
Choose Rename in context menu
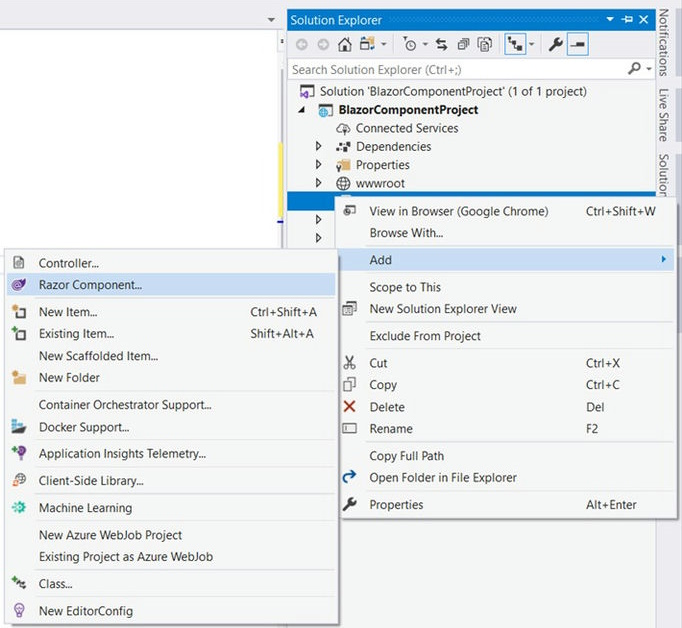[507, 429]
